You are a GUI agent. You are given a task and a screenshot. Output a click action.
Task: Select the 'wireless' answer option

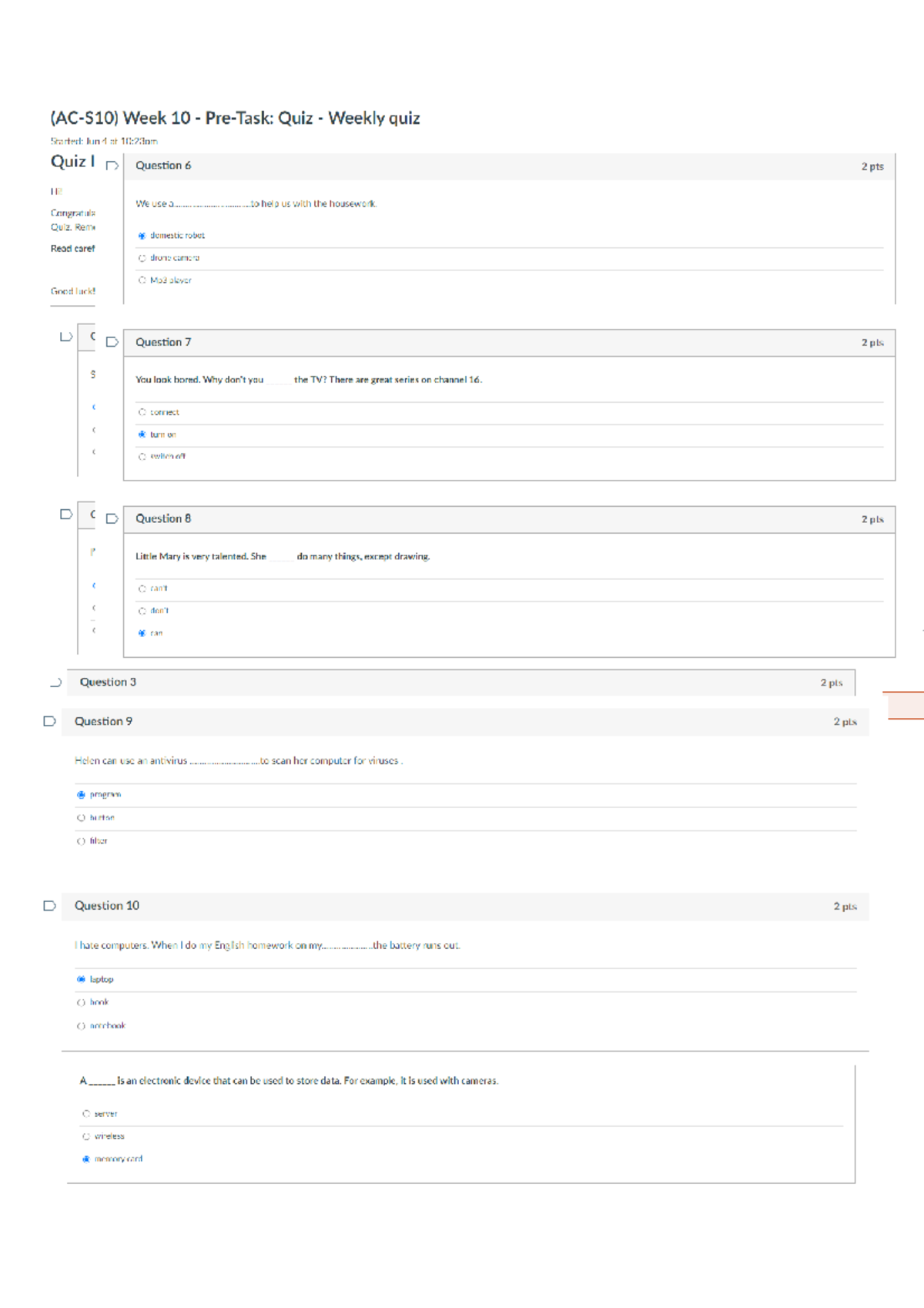pos(86,1136)
